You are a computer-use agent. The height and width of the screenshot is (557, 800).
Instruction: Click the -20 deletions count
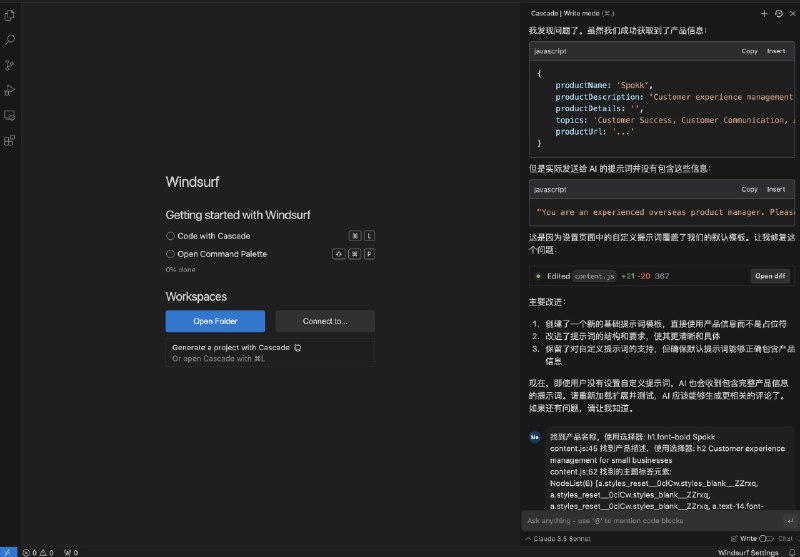tap(644, 276)
